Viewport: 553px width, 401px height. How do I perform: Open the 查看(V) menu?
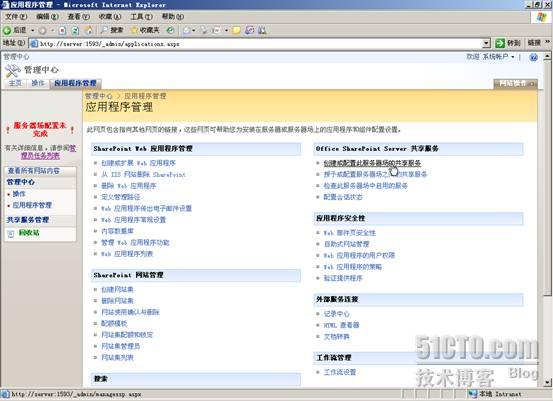tap(78, 17)
